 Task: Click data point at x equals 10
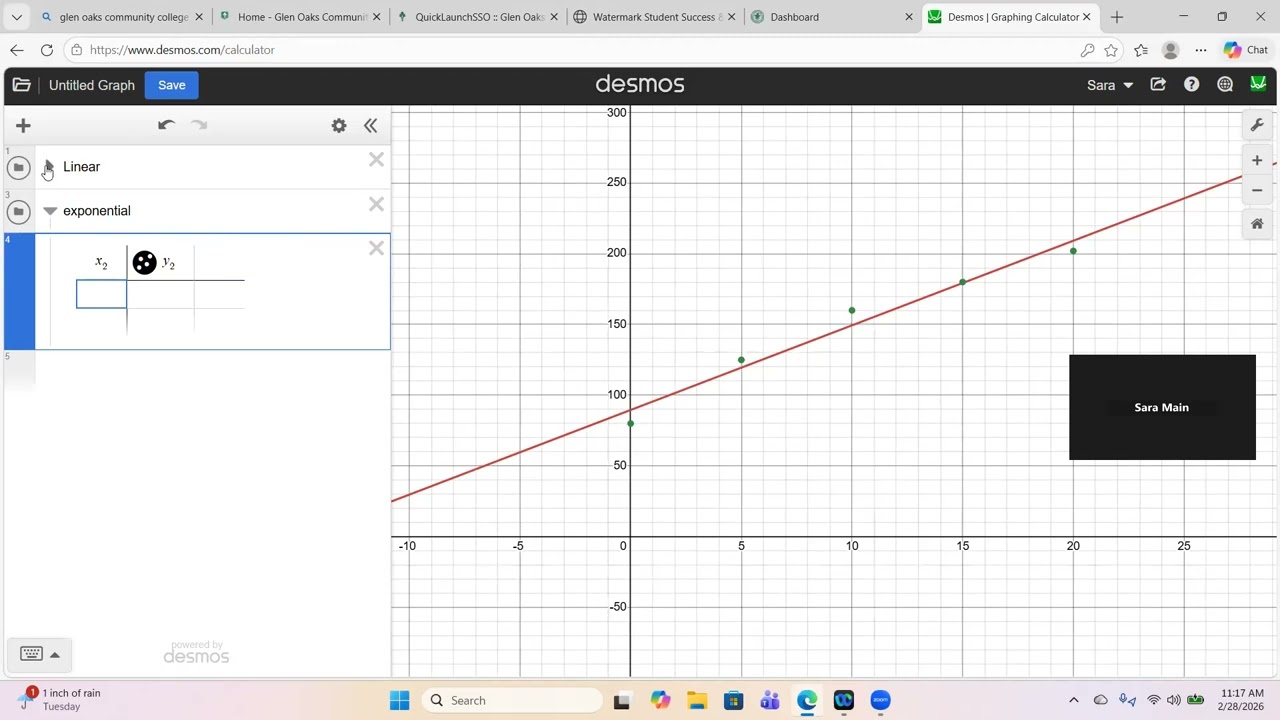click(x=852, y=310)
